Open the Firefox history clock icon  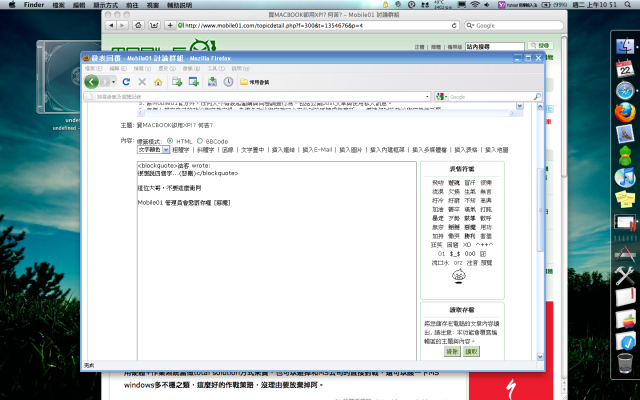tap(229, 82)
